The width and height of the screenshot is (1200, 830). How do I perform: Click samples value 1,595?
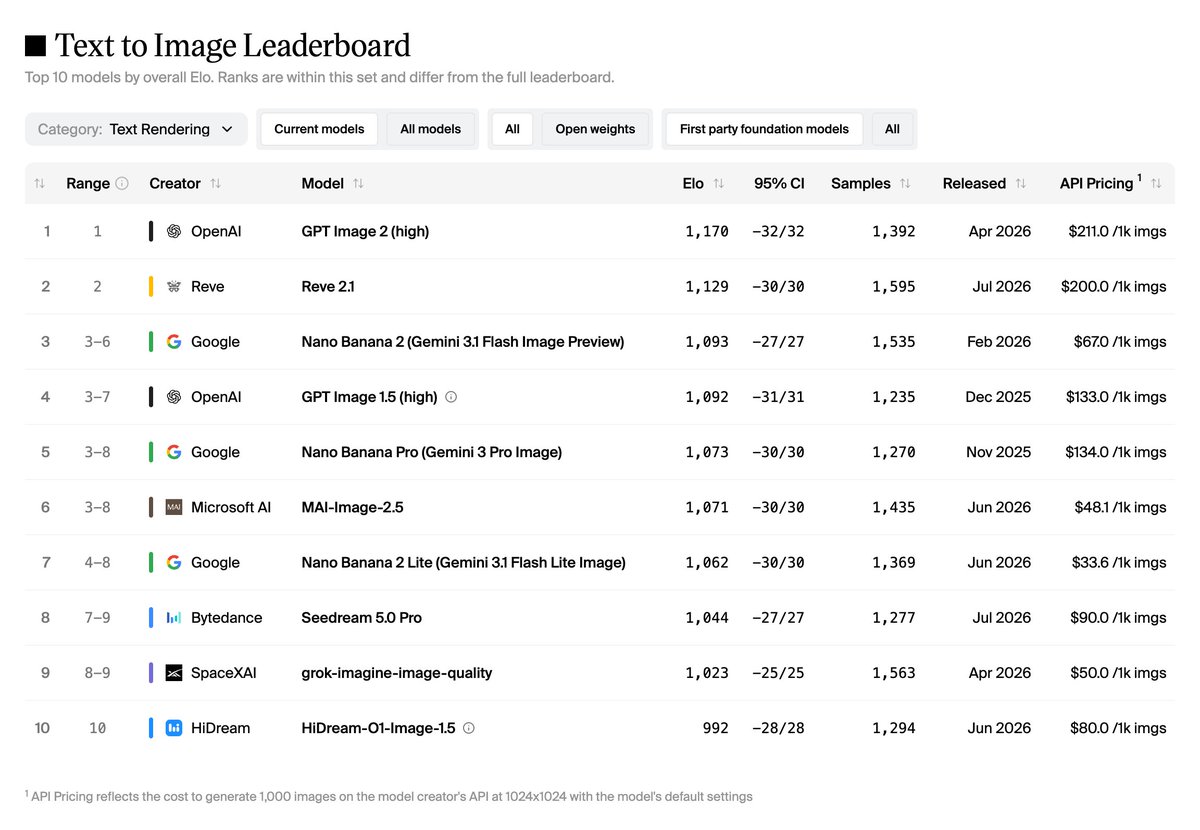click(x=894, y=286)
